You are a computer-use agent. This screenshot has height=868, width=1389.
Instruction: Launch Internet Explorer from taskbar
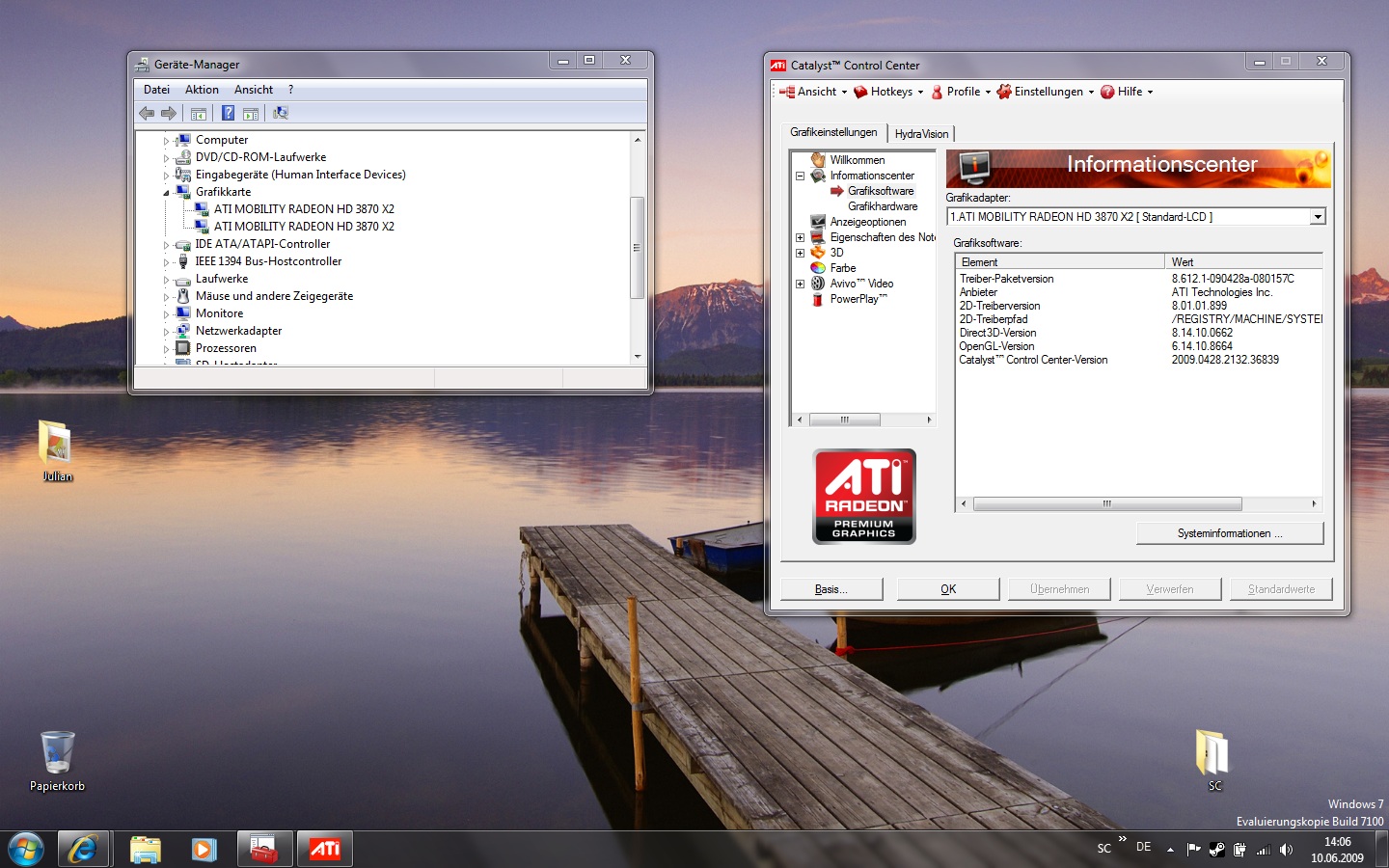tap(83, 849)
